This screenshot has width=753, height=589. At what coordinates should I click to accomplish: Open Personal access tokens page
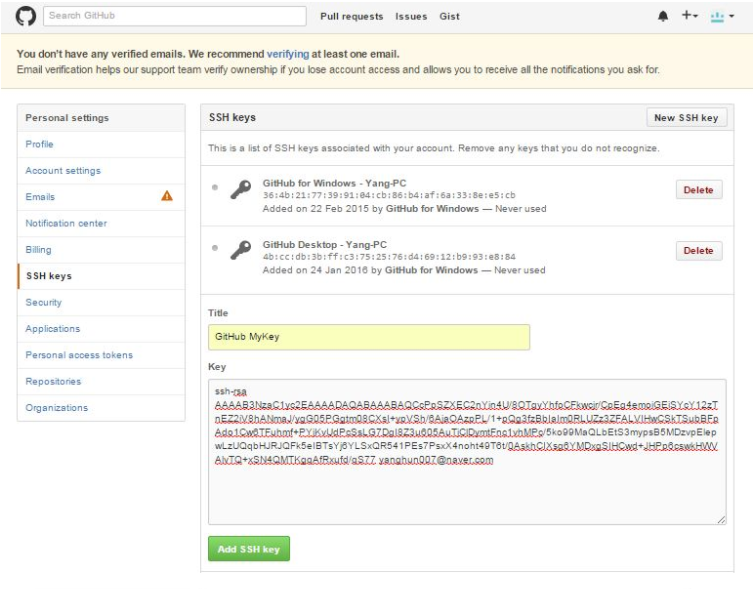pyautogui.click(x=79, y=355)
